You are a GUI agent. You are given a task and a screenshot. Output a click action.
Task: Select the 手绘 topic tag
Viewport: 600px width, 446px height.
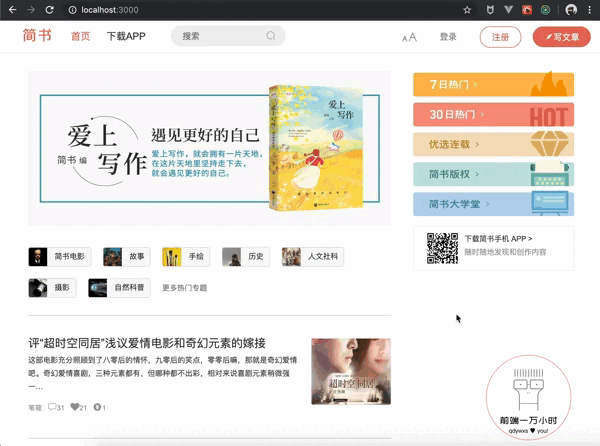(x=186, y=256)
